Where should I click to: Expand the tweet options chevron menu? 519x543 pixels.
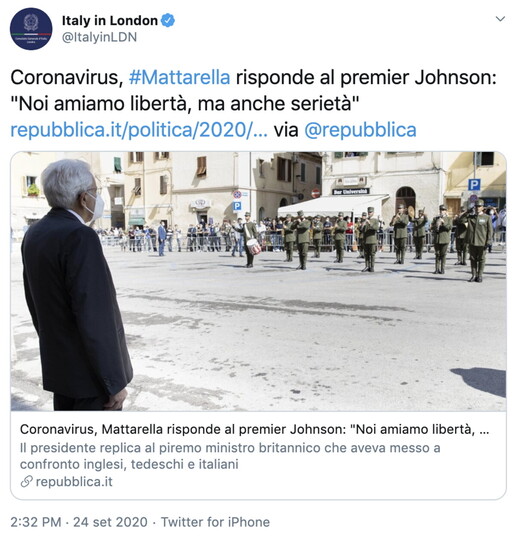tap(500, 19)
